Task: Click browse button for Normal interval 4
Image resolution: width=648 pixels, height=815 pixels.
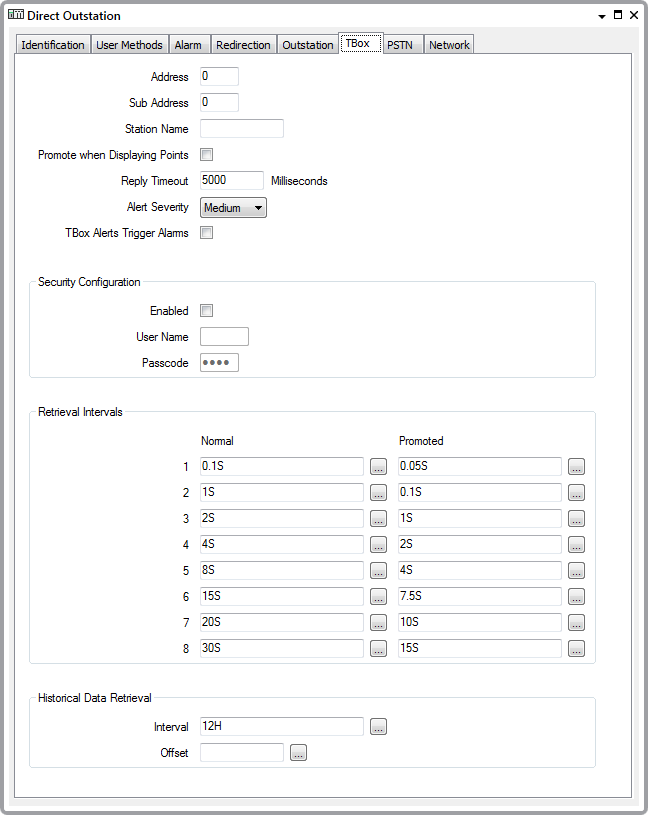Action: click(x=378, y=545)
